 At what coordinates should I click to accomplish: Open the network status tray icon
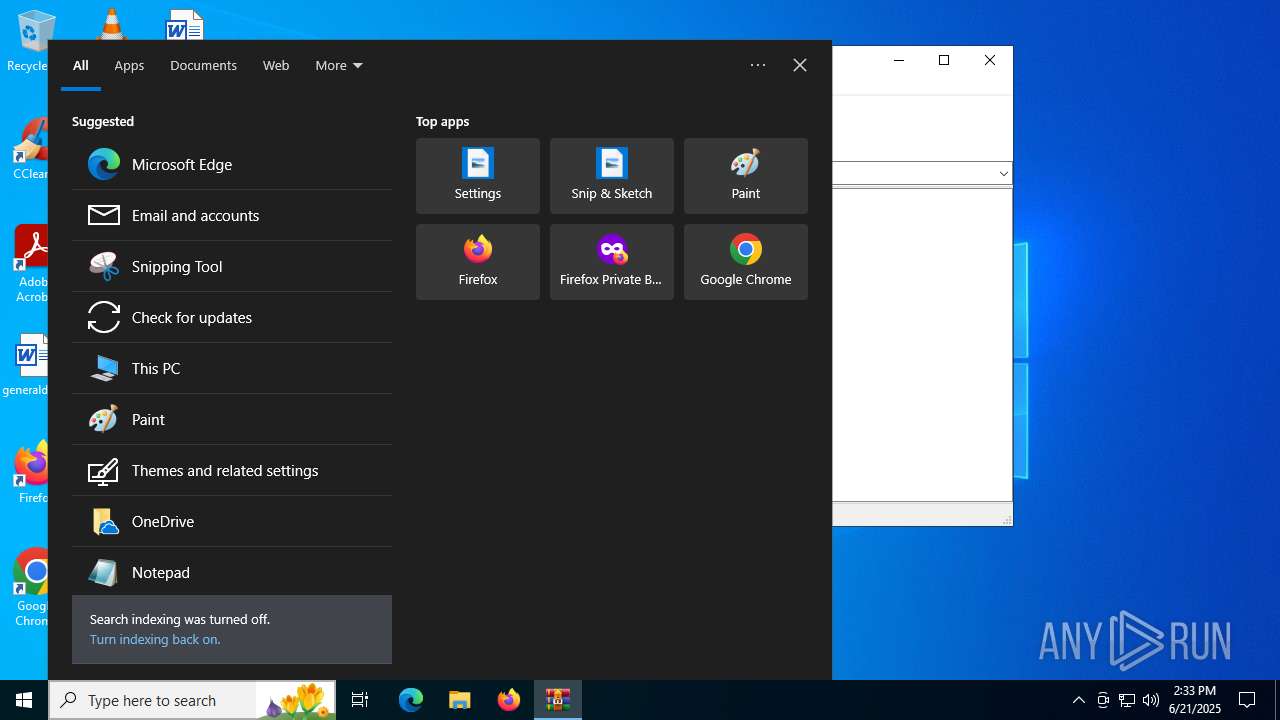click(1127, 700)
